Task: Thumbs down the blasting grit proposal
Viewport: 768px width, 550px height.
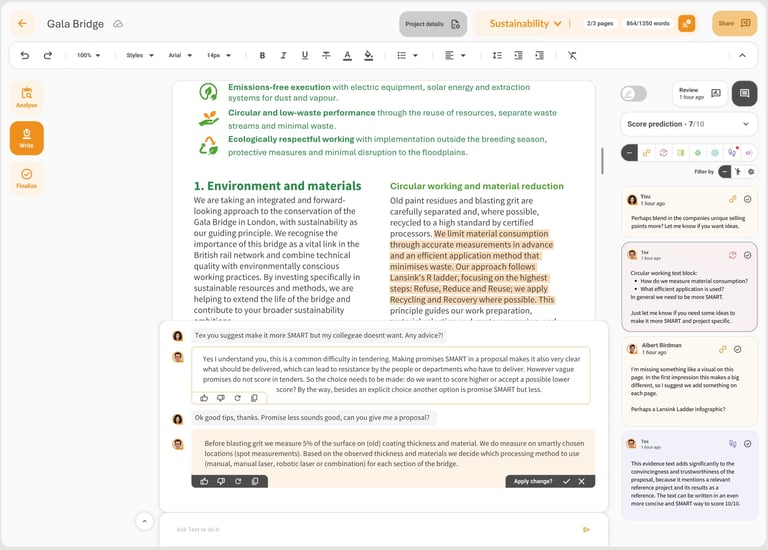Action: [221, 481]
